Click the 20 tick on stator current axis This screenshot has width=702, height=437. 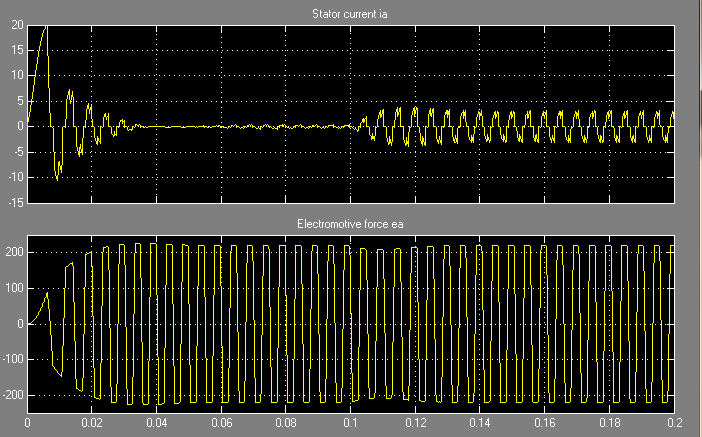pos(17,26)
